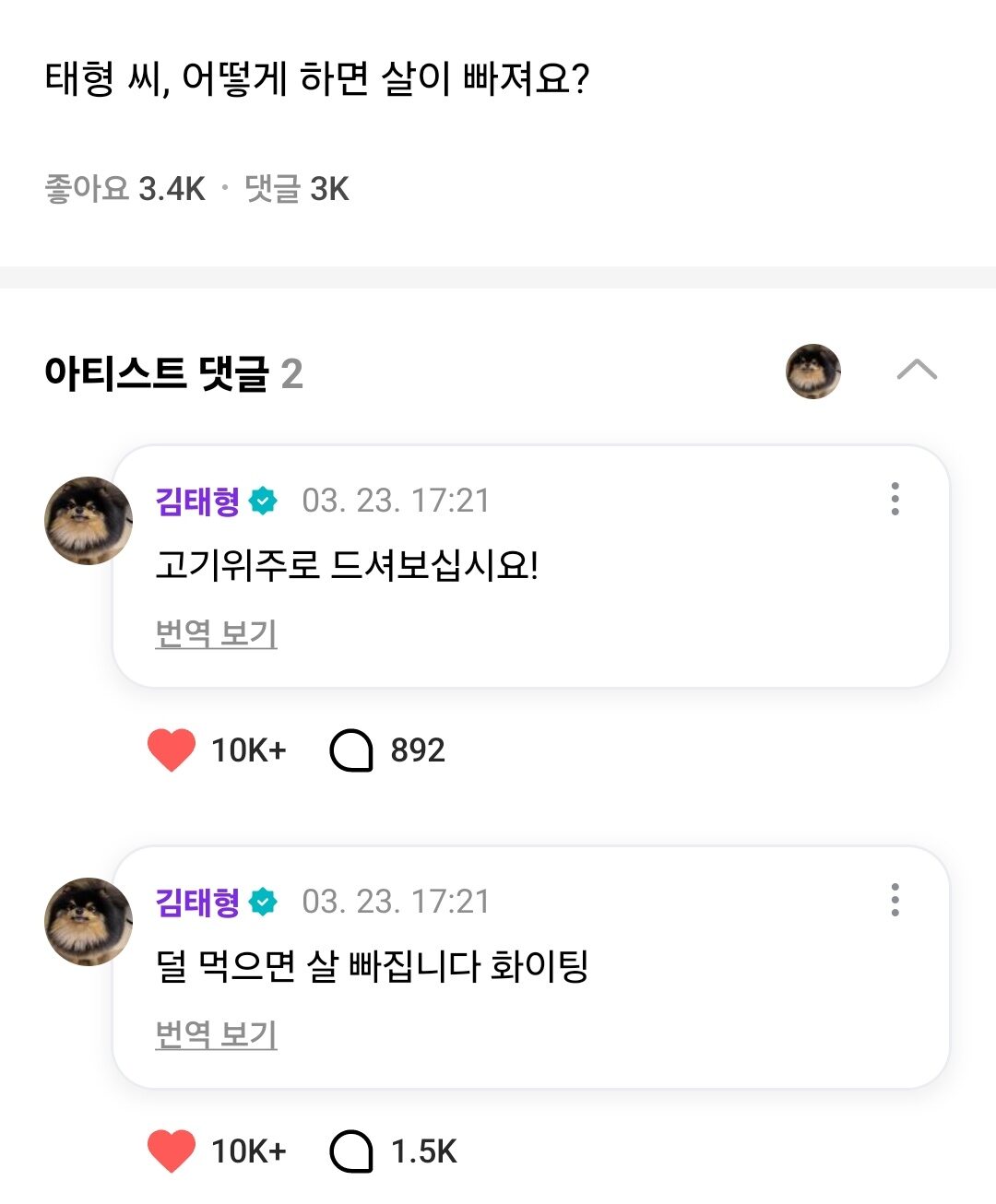Image resolution: width=996 pixels, height=1204 pixels.
Task: Like the 고기위주로 드셔보십시요 comment with the heart
Action: tap(172, 750)
